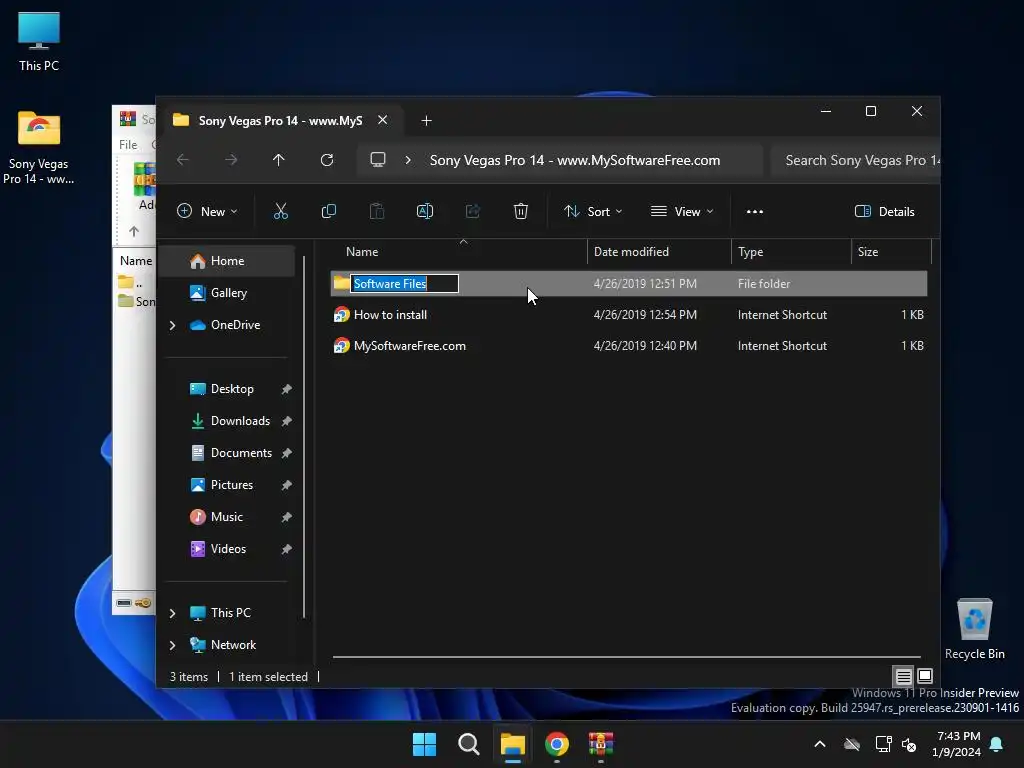1024x768 pixels.
Task: Go back with the left arrow
Action: pyautogui.click(x=183, y=160)
